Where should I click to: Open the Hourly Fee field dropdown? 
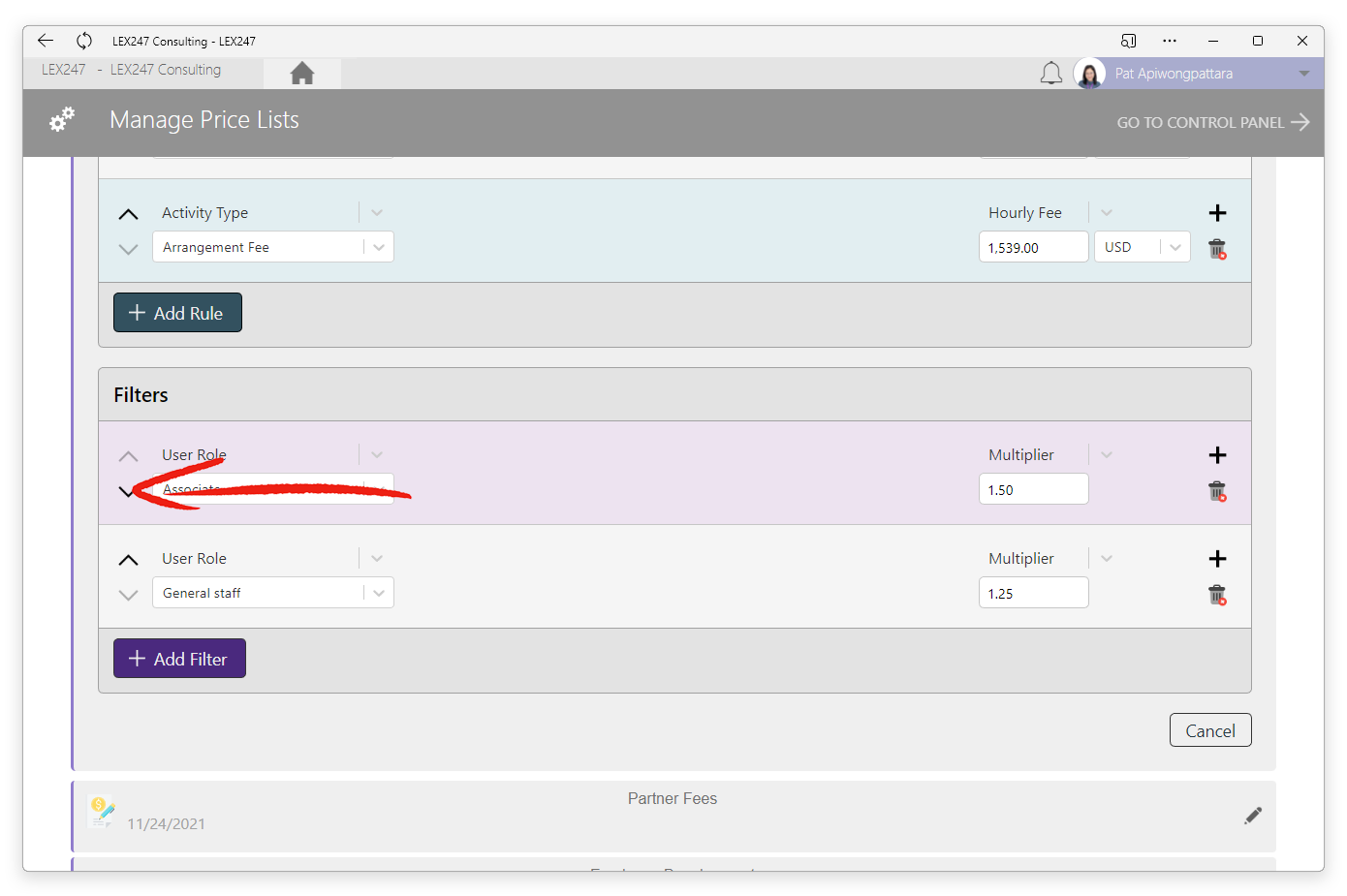point(1107,213)
